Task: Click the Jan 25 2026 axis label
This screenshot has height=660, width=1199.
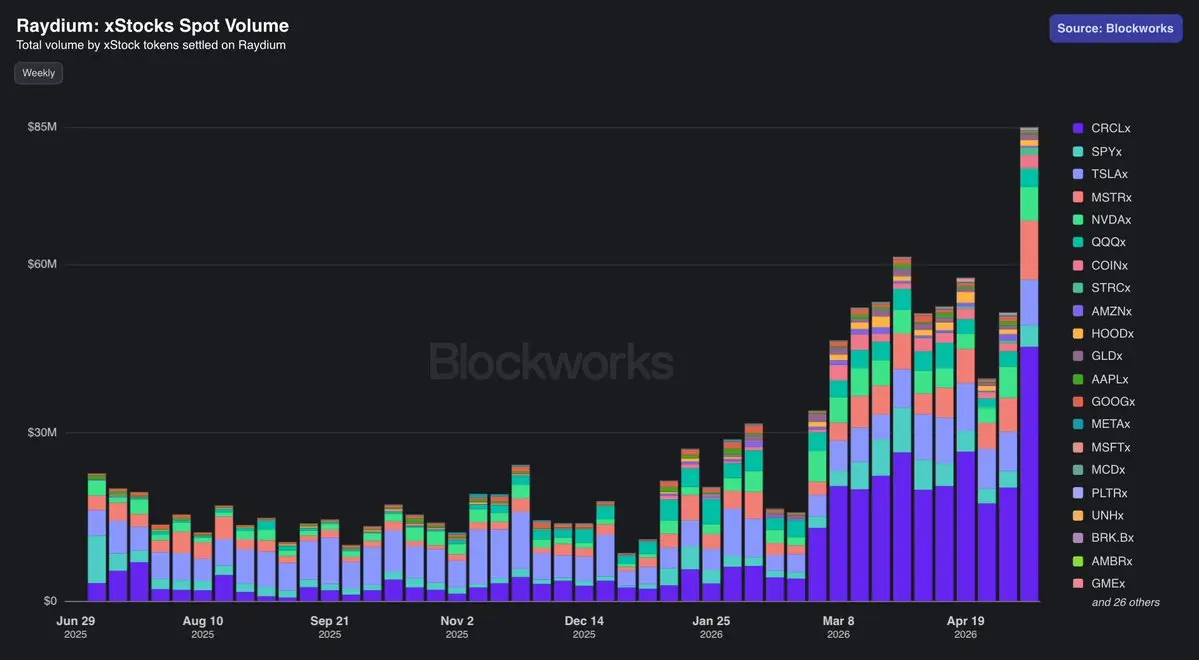Action: click(x=711, y=627)
